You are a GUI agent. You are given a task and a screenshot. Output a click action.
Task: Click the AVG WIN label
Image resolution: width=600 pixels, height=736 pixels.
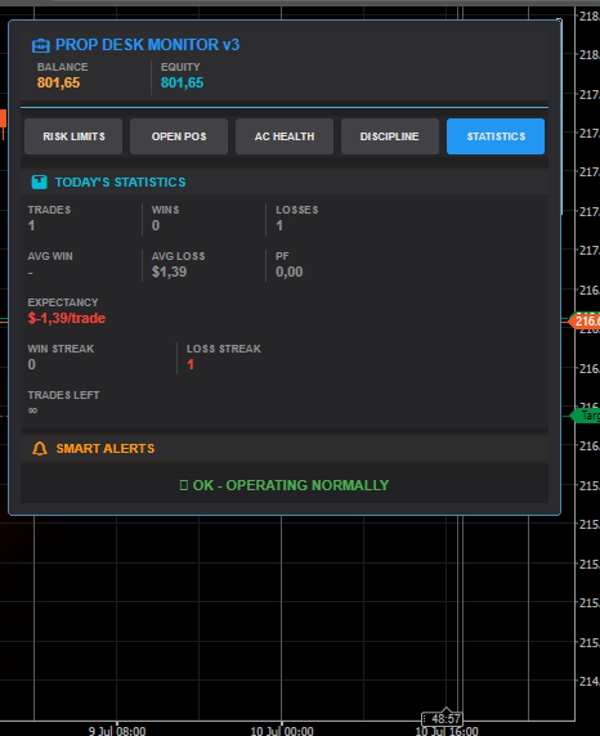coord(50,256)
